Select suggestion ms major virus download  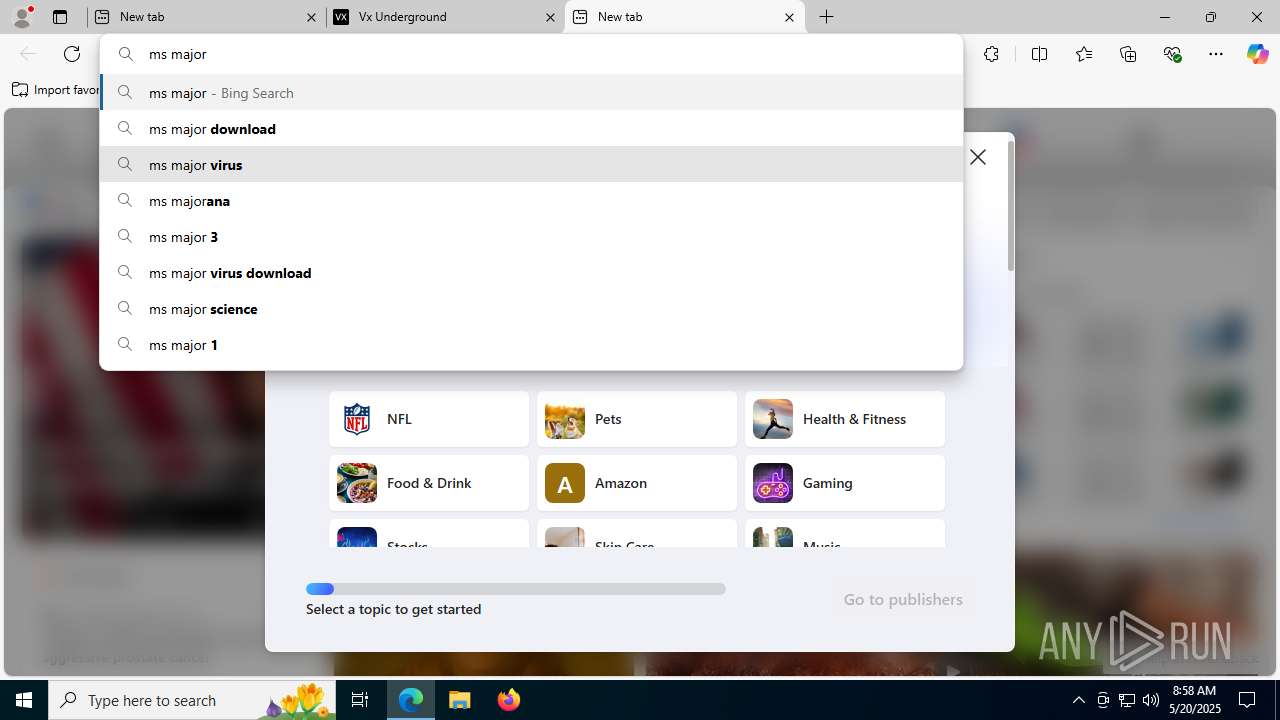click(531, 273)
